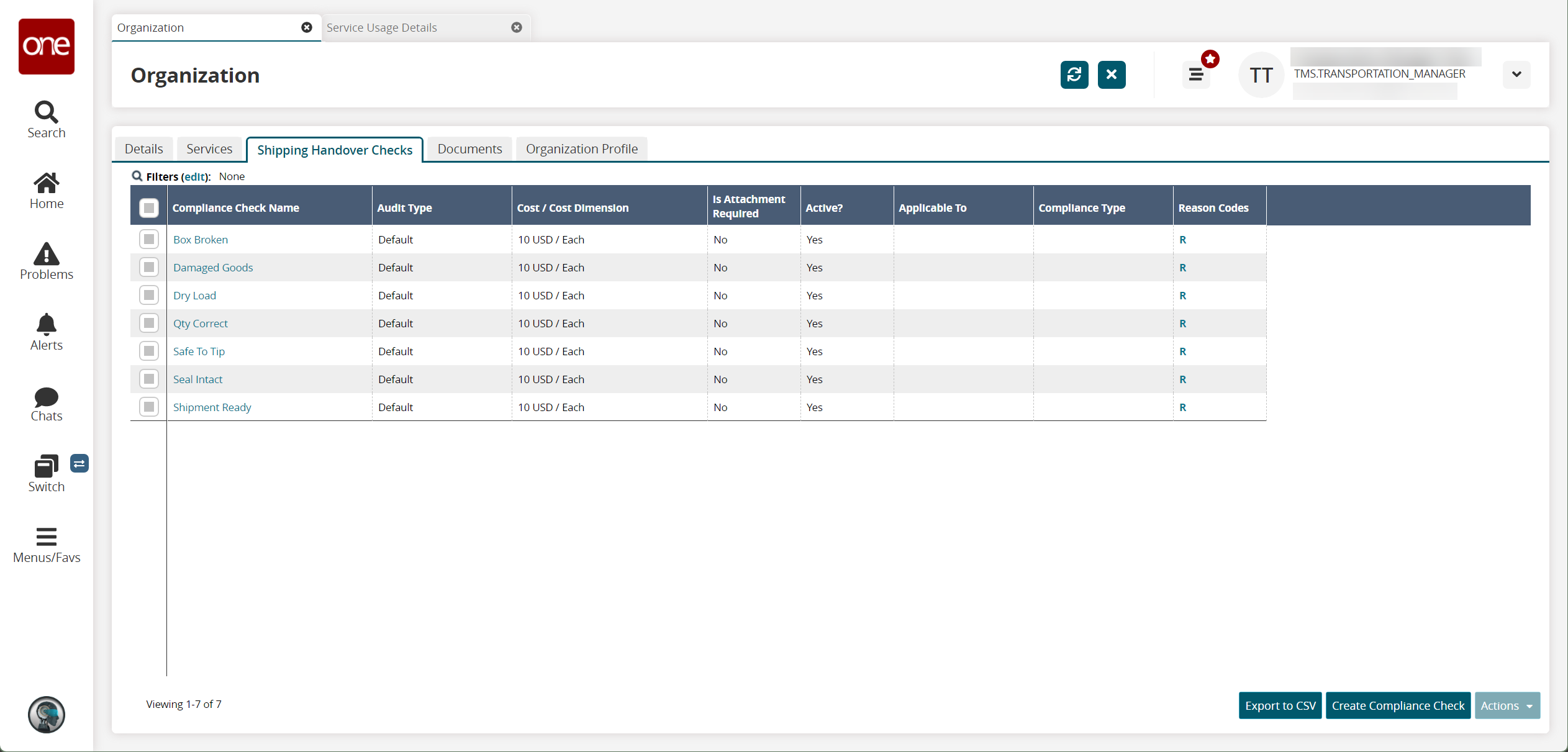
Task: Open the Actions dropdown button
Action: coord(1507,705)
